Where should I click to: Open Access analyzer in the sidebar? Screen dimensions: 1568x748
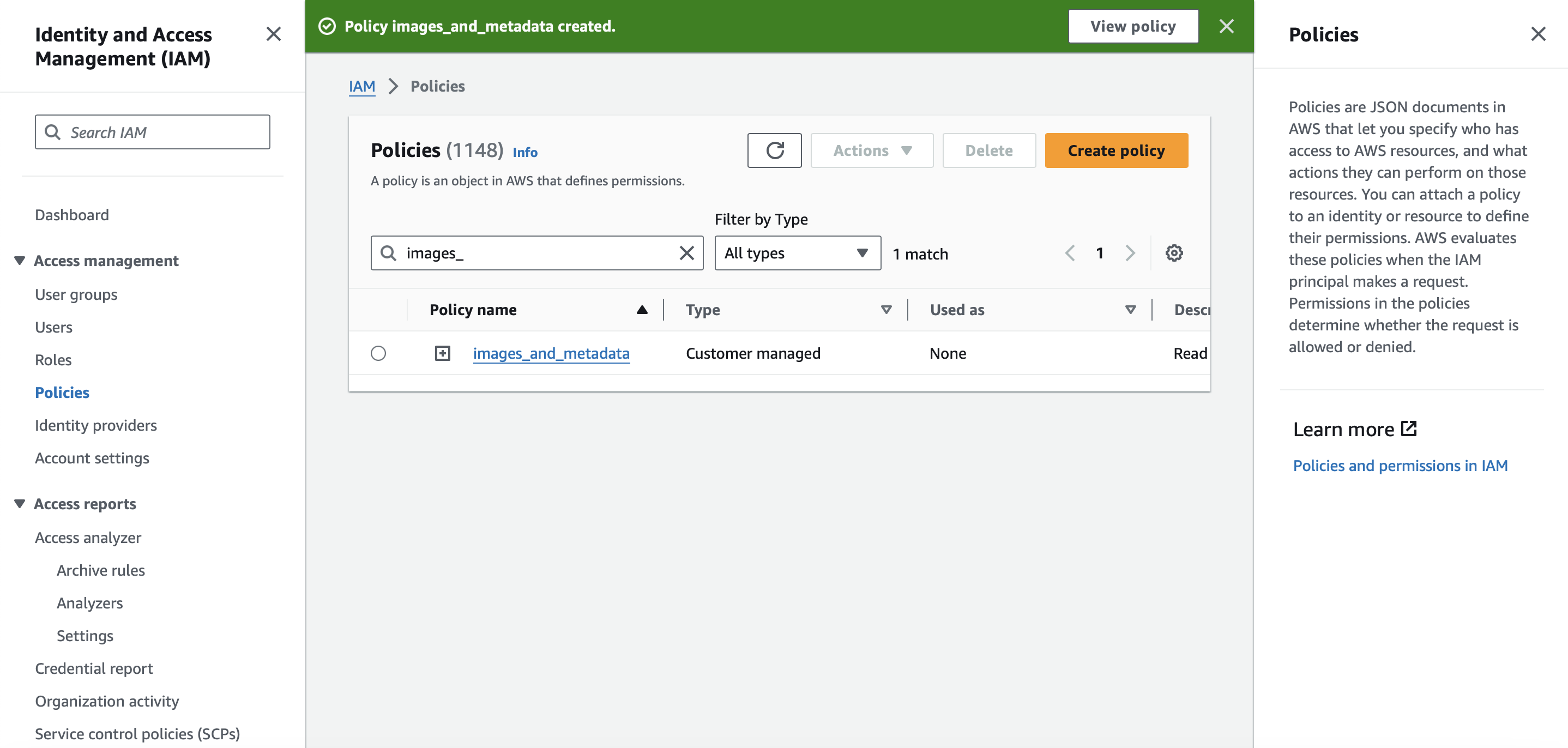(88, 538)
